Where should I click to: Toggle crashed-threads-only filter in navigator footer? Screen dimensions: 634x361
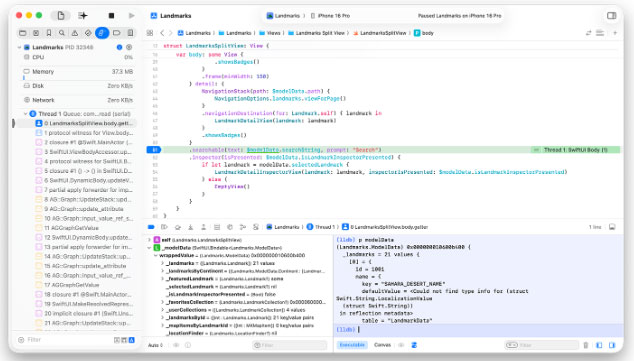pyautogui.click(x=117, y=340)
